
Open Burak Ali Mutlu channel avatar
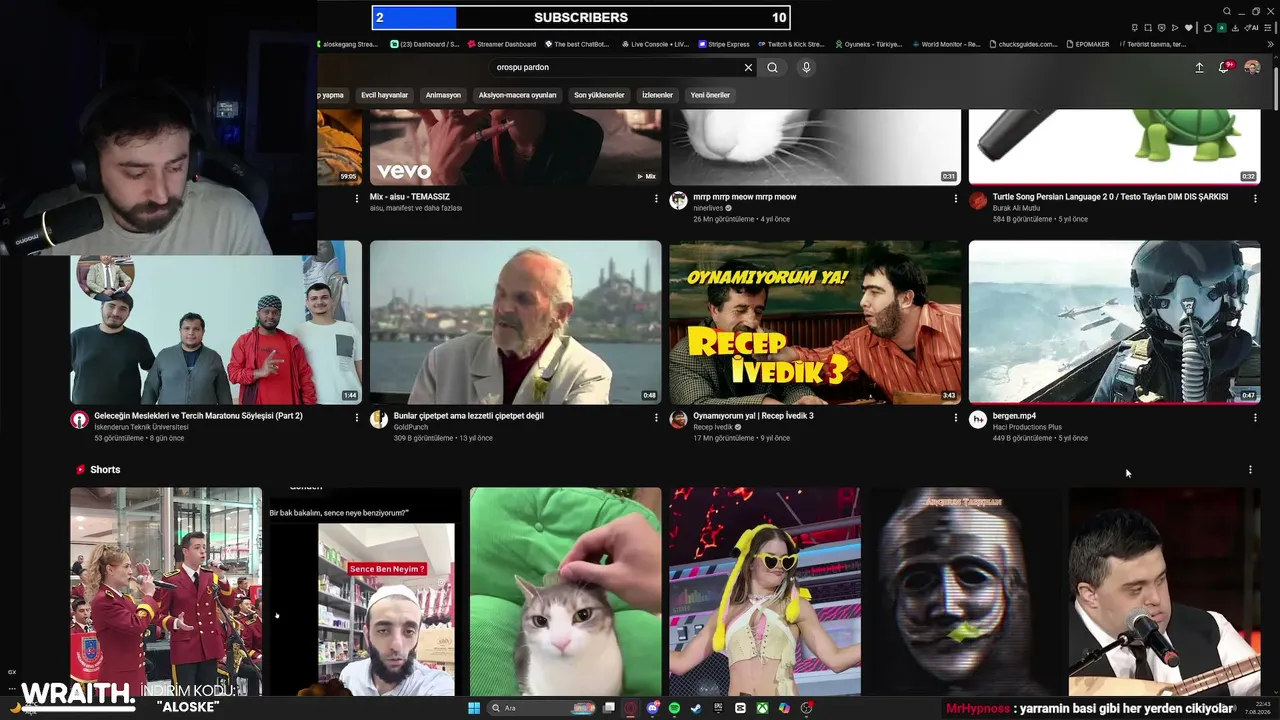[x=978, y=200]
